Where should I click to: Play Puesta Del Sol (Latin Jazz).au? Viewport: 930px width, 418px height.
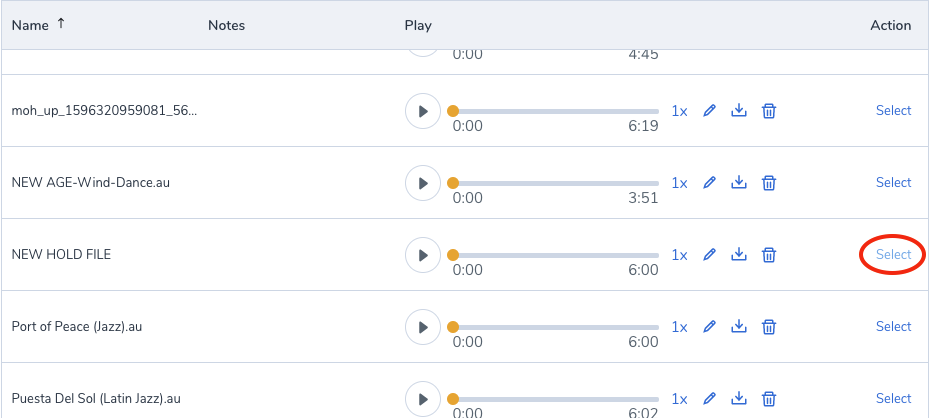[x=423, y=399]
